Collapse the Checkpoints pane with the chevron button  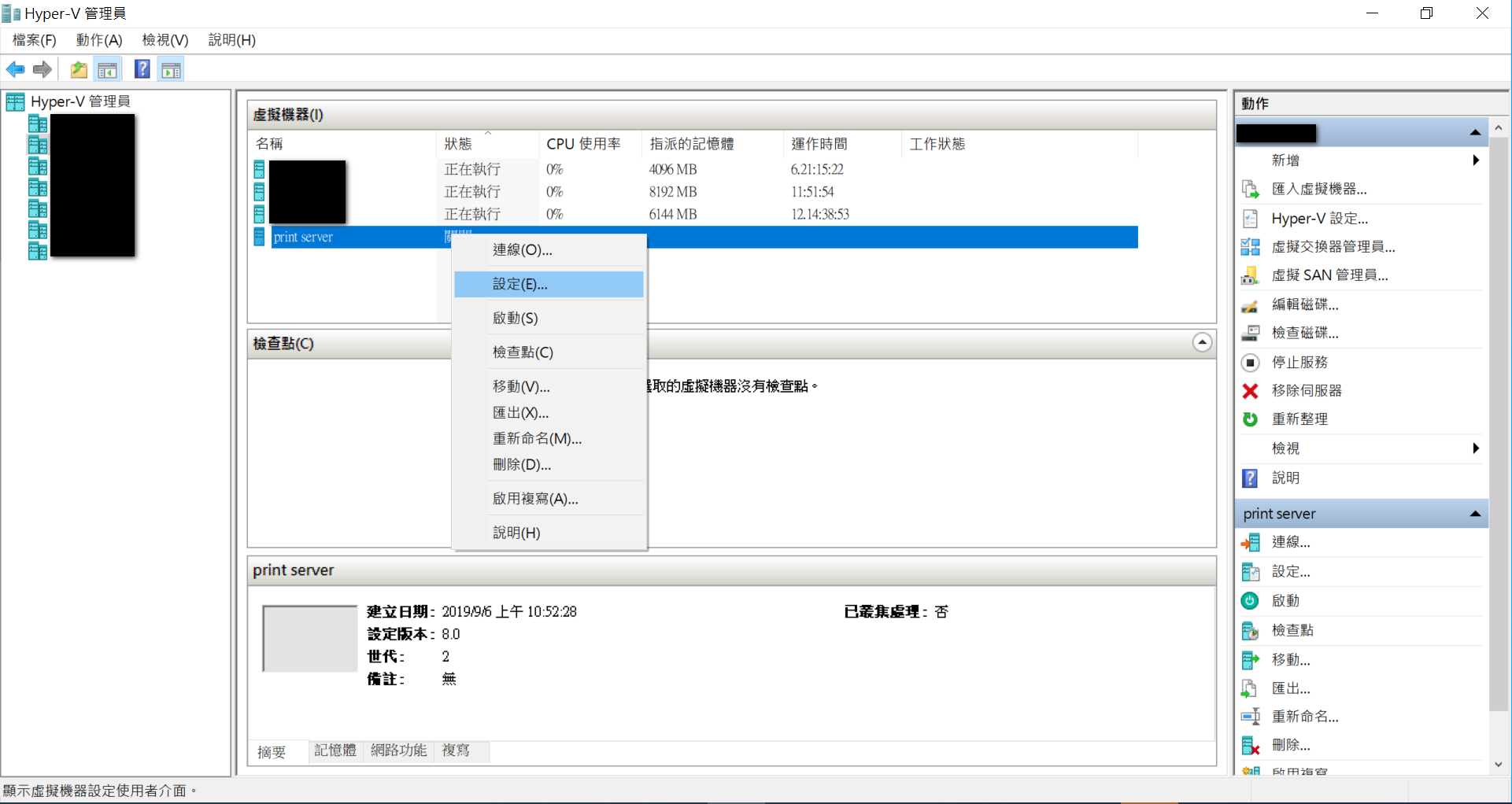tap(1202, 343)
